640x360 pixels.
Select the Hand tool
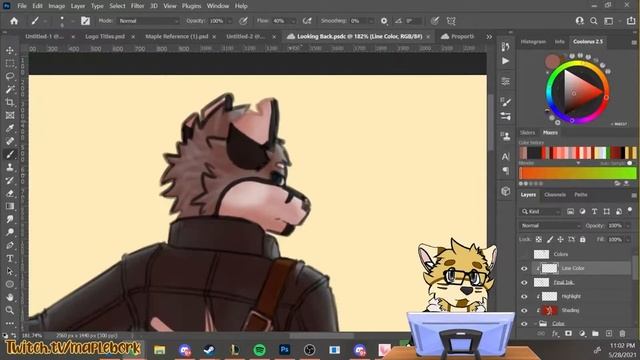coord(10,297)
